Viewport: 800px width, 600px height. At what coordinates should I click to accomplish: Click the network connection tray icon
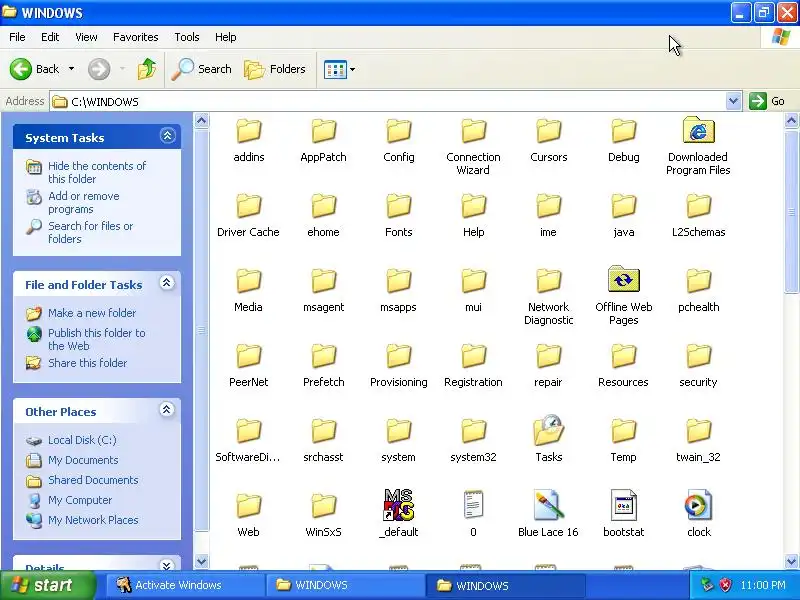(x=707, y=585)
